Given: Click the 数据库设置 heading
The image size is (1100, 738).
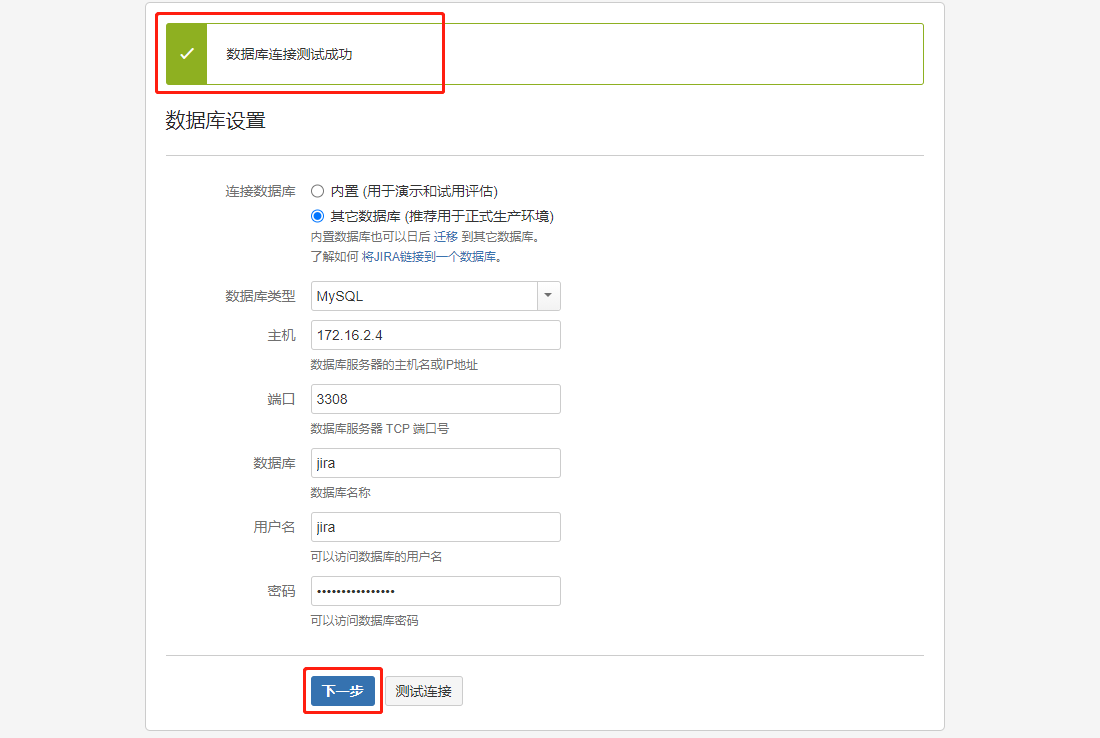Looking at the screenshot, I should pos(215,121).
